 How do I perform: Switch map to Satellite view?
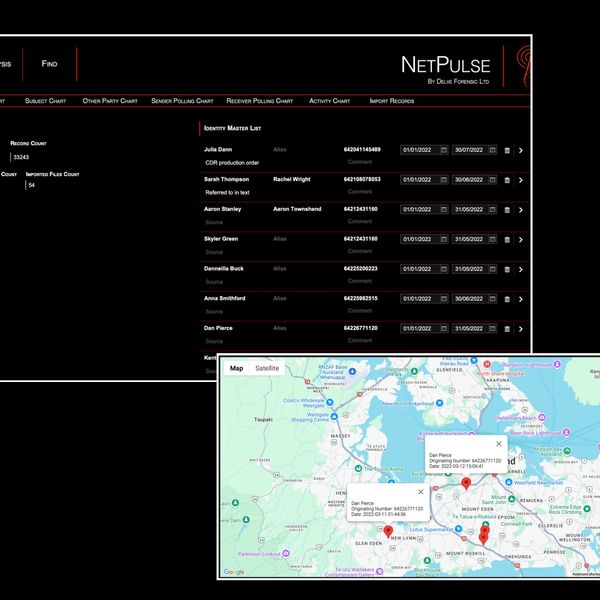point(267,368)
